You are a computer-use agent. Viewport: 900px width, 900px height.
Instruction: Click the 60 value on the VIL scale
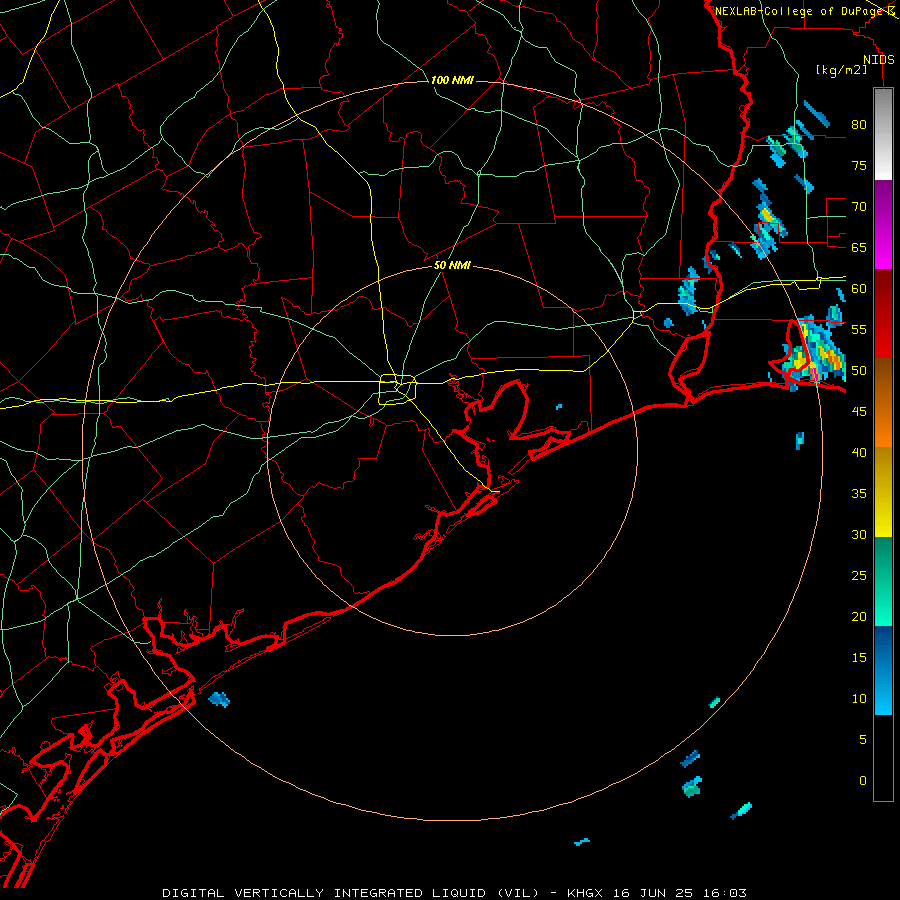click(859, 289)
